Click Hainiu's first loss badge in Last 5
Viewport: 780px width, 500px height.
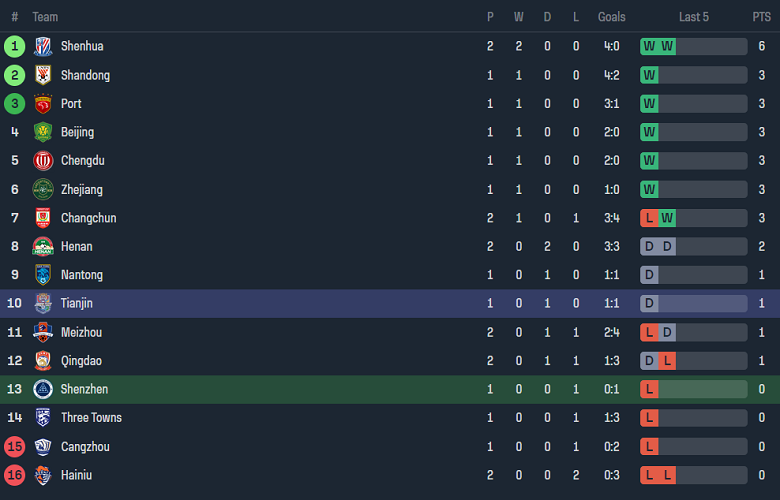tap(650, 475)
